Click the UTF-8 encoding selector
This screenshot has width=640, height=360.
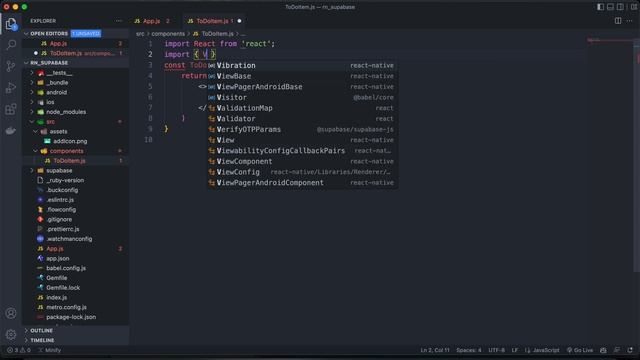coord(496,350)
